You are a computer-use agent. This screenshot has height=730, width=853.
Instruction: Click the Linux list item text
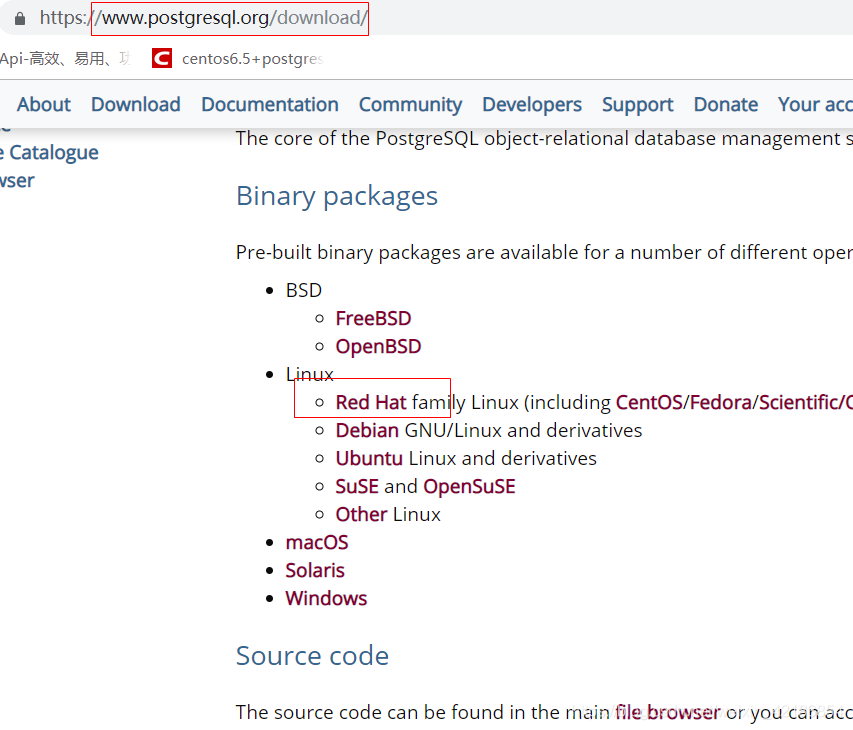tap(310, 374)
